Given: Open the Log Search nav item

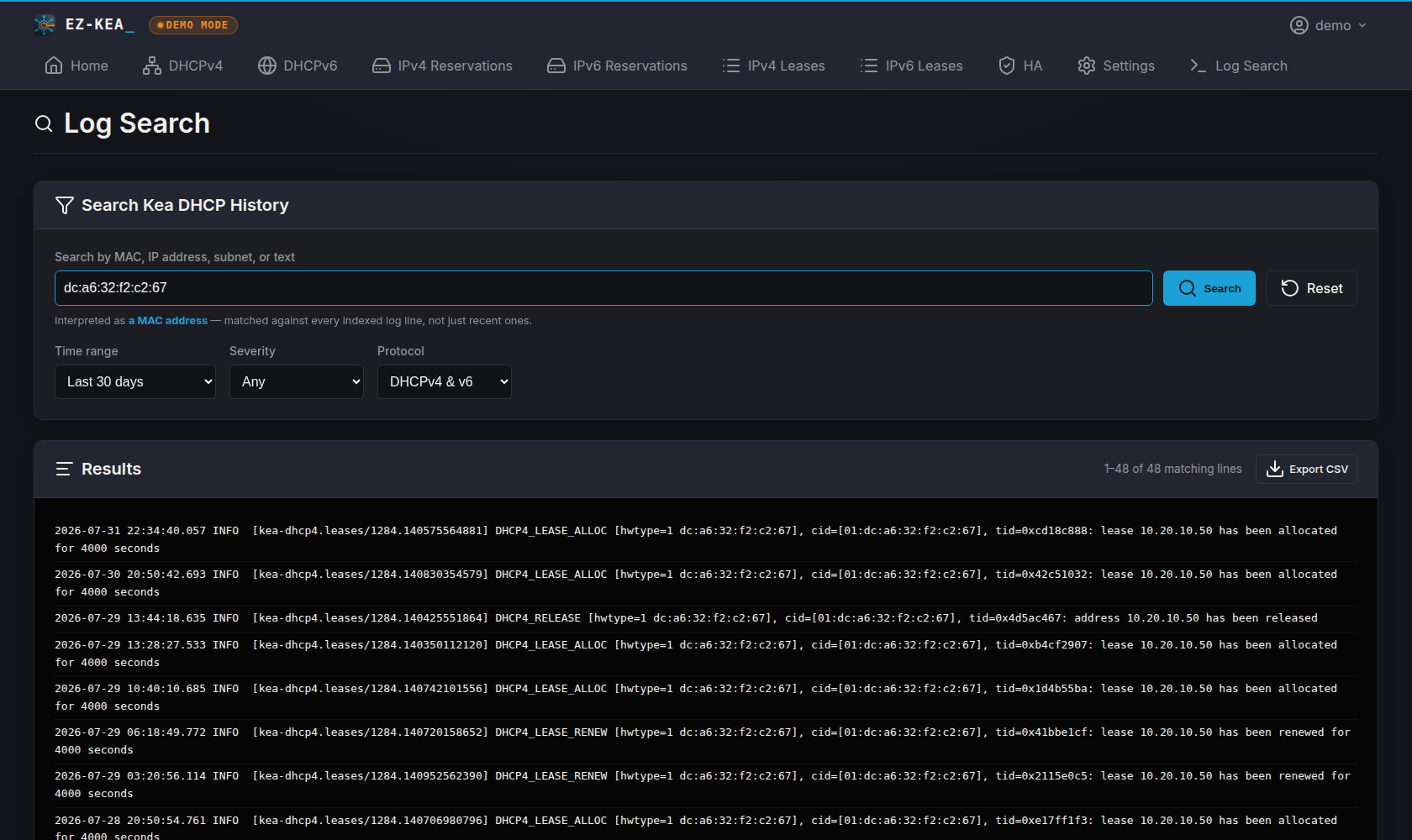Looking at the screenshot, I should click(1238, 66).
